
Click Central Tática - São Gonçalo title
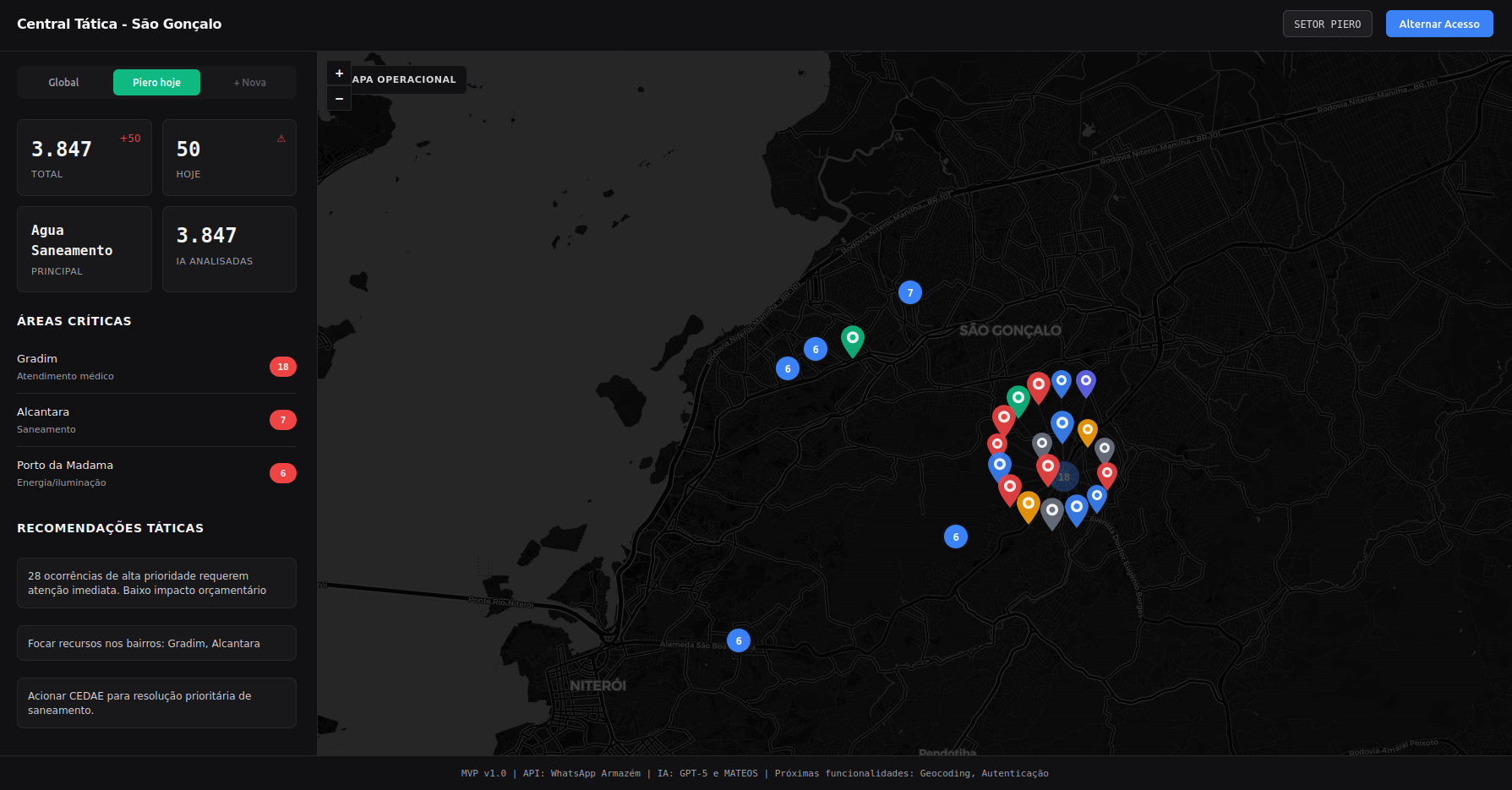point(119,24)
